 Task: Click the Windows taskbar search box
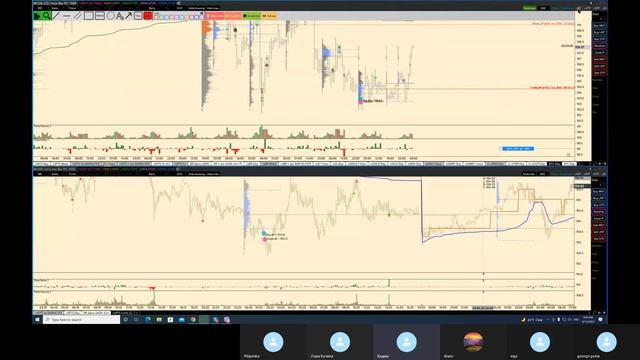pos(81,320)
